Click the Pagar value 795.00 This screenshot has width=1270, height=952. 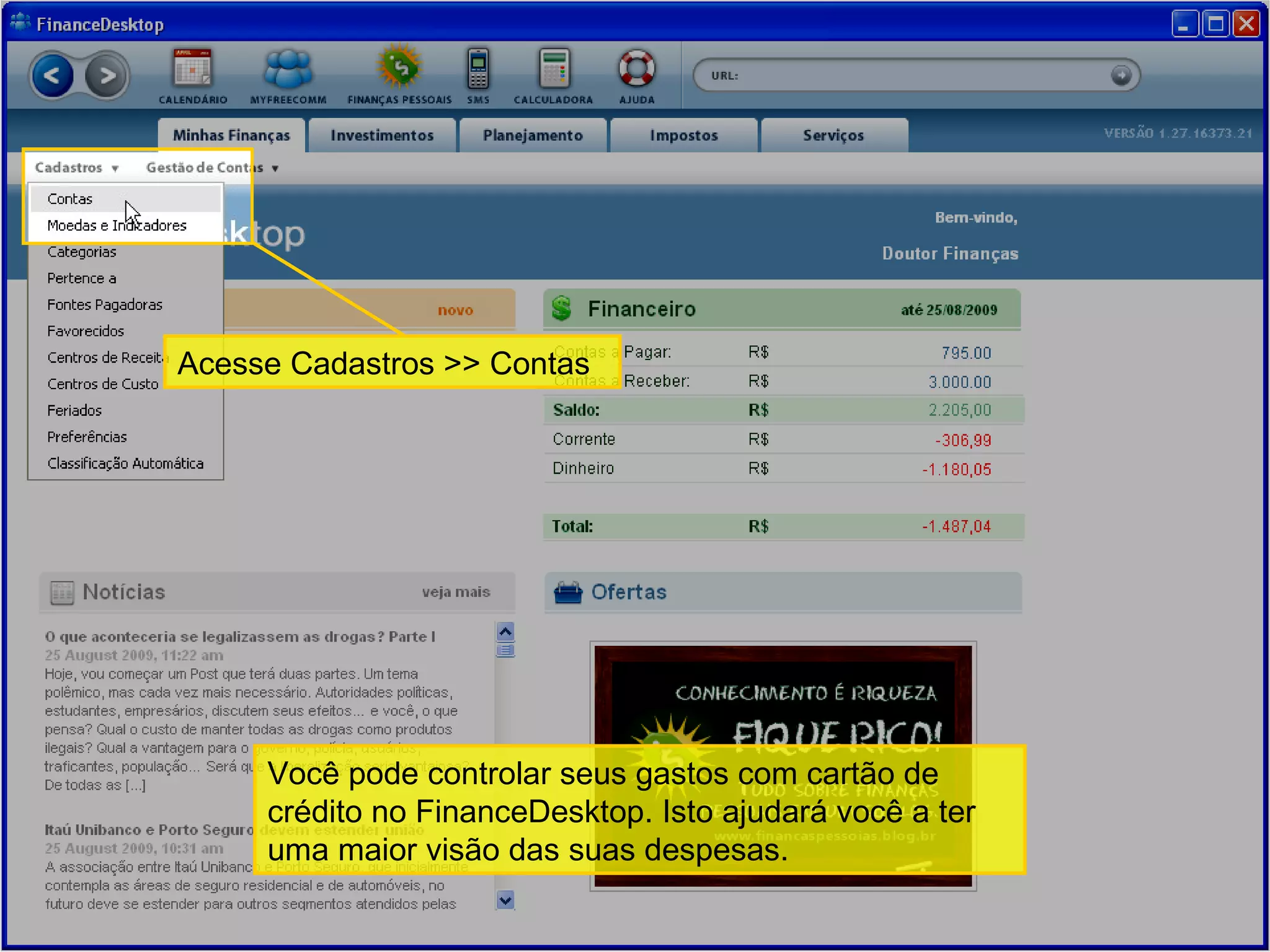coord(966,353)
